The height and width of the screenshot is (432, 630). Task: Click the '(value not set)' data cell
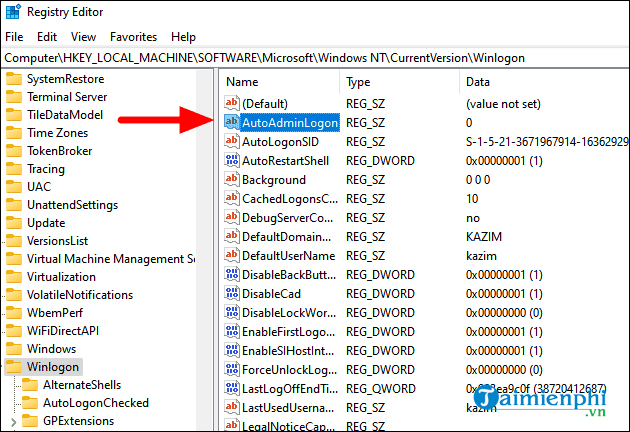point(503,104)
